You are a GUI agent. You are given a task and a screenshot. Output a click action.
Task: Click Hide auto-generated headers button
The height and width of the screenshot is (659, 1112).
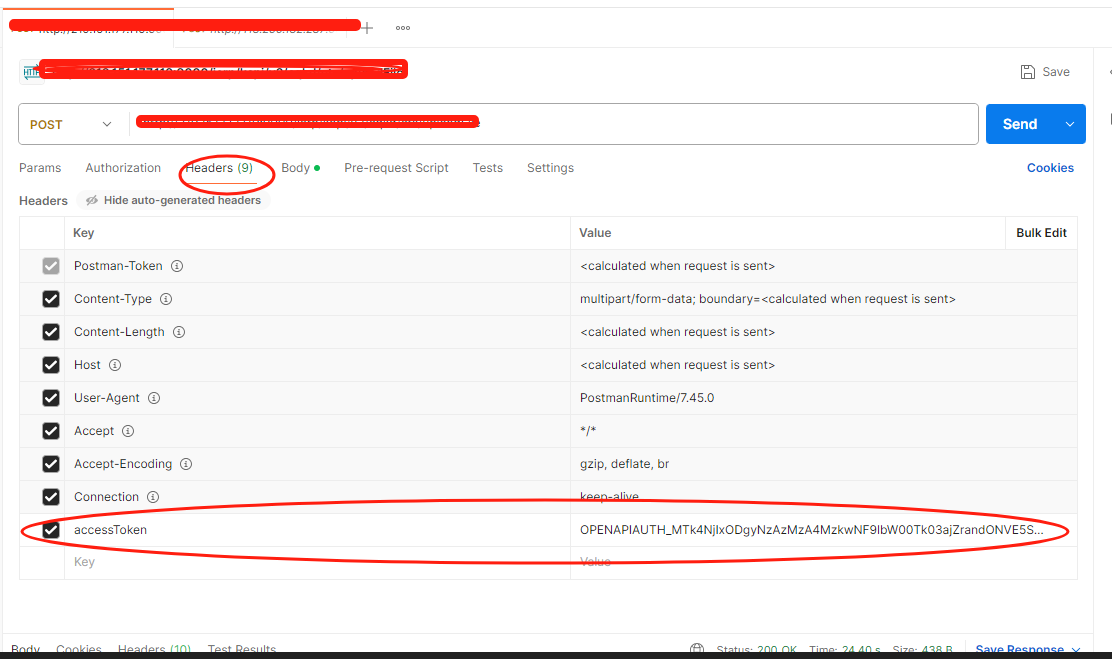[174, 201]
